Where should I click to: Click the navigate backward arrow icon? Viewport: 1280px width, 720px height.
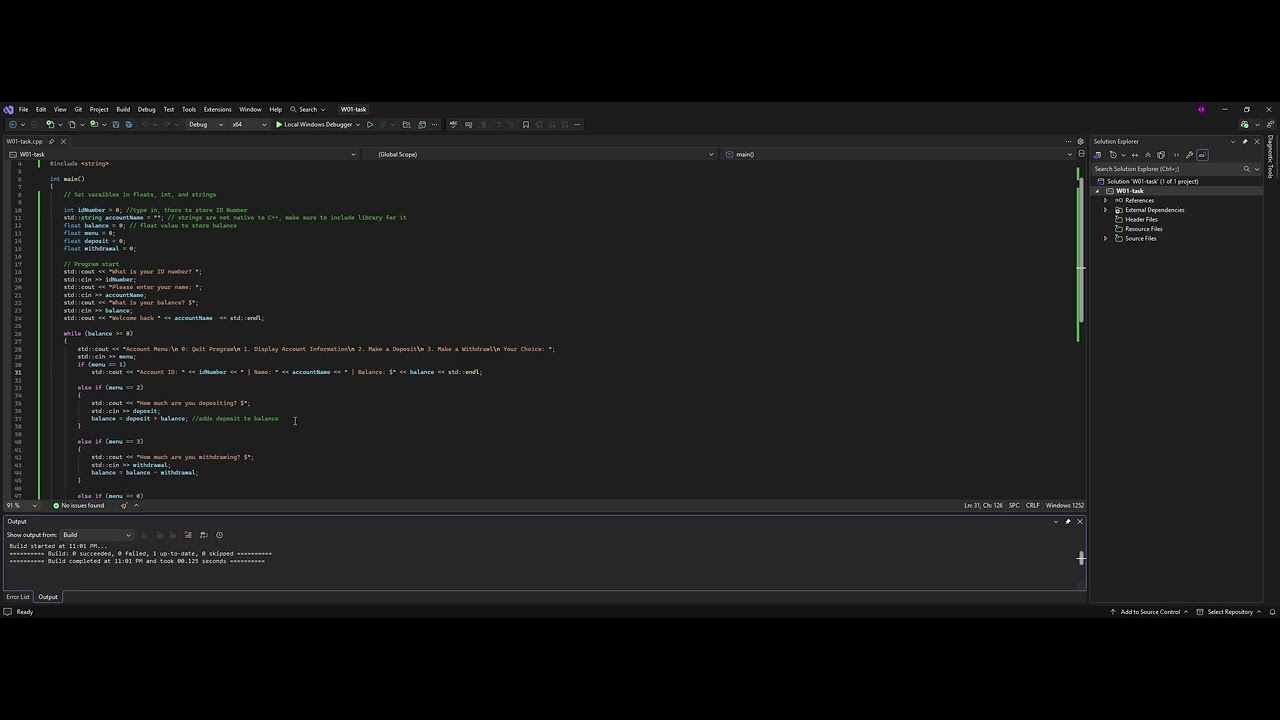pyautogui.click(x=12, y=124)
